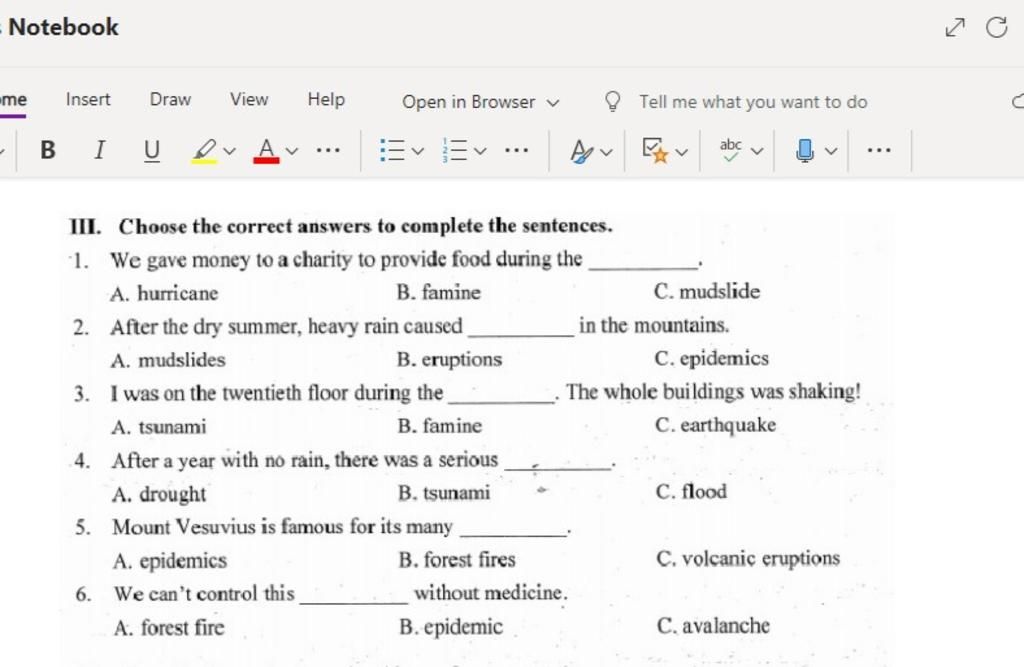Click answer A. mudslides
The height and width of the screenshot is (667, 1024).
coord(168,360)
